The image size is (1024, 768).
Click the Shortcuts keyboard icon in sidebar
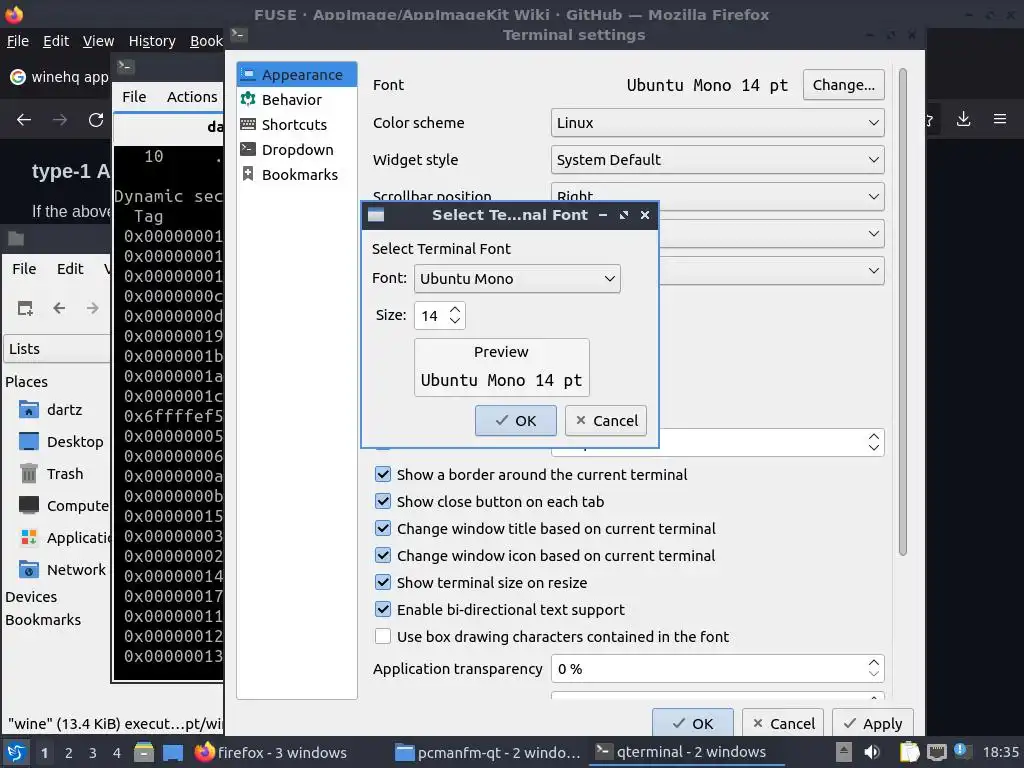(x=248, y=124)
